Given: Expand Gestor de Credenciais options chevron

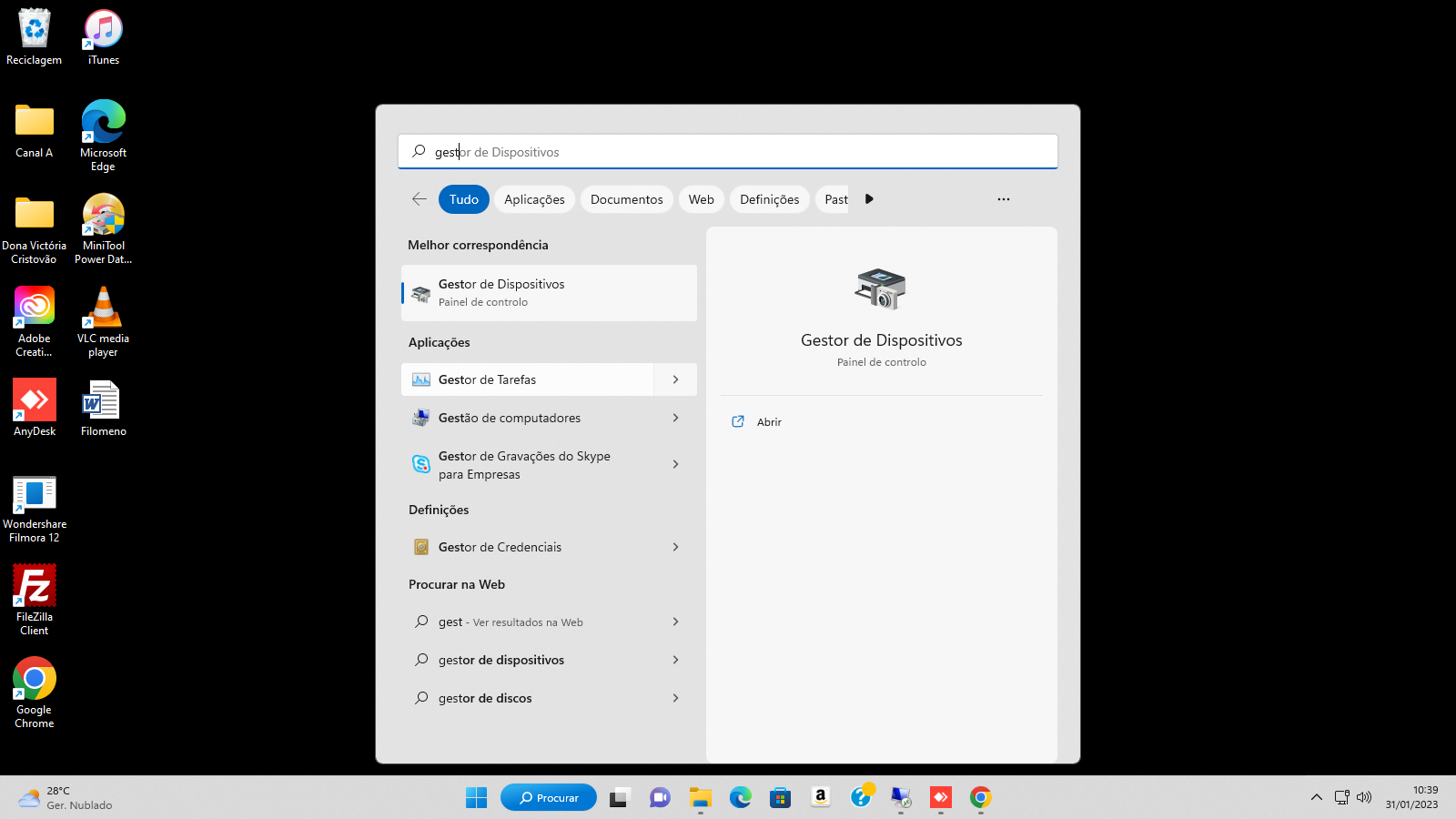Looking at the screenshot, I should 675,547.
